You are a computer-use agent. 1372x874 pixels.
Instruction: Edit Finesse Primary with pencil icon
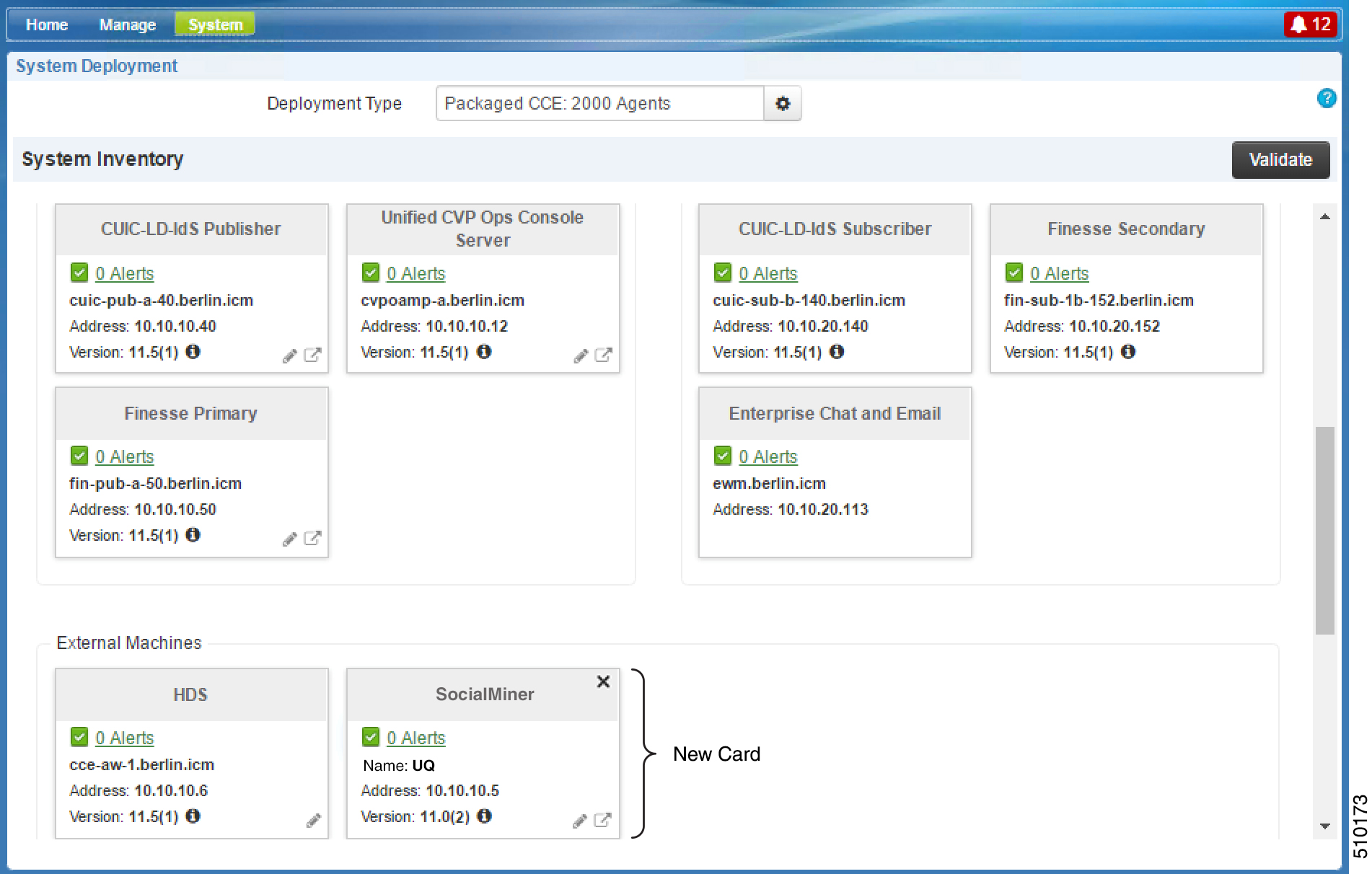tap(290, 539)
